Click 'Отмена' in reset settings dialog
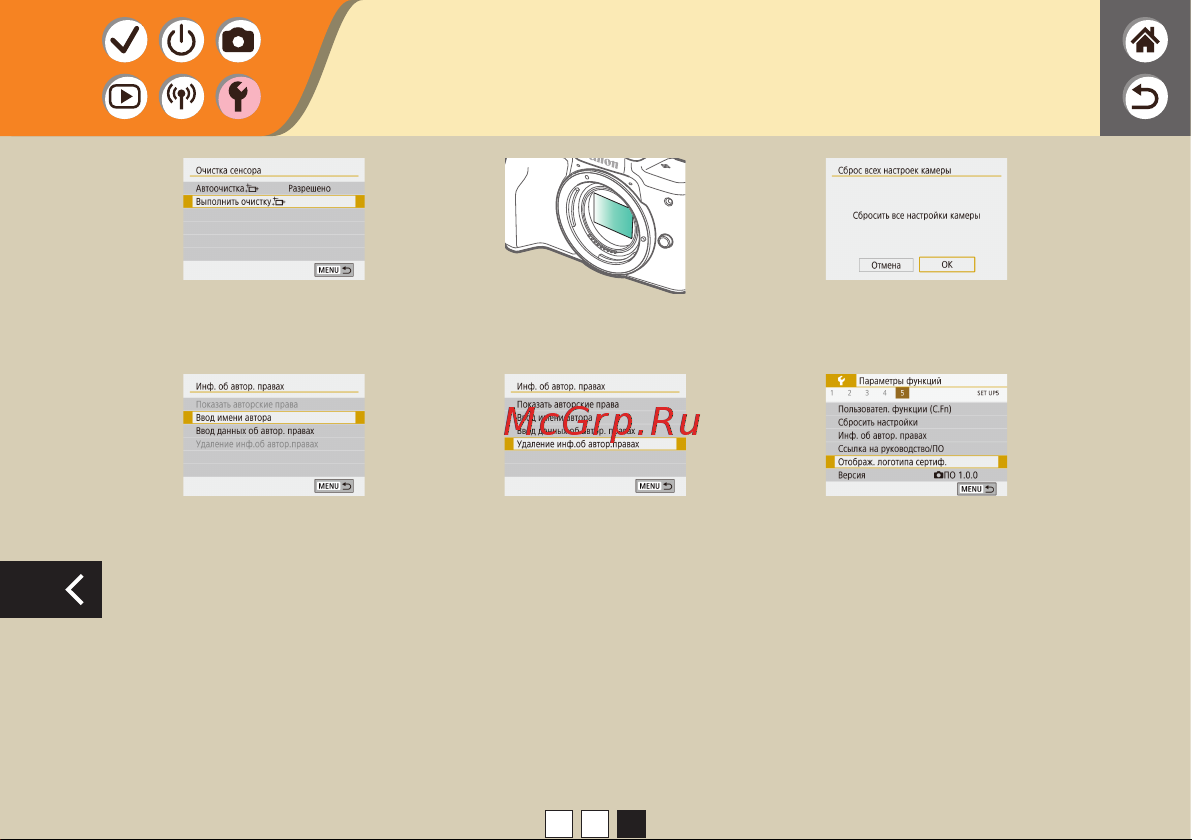 886,265
